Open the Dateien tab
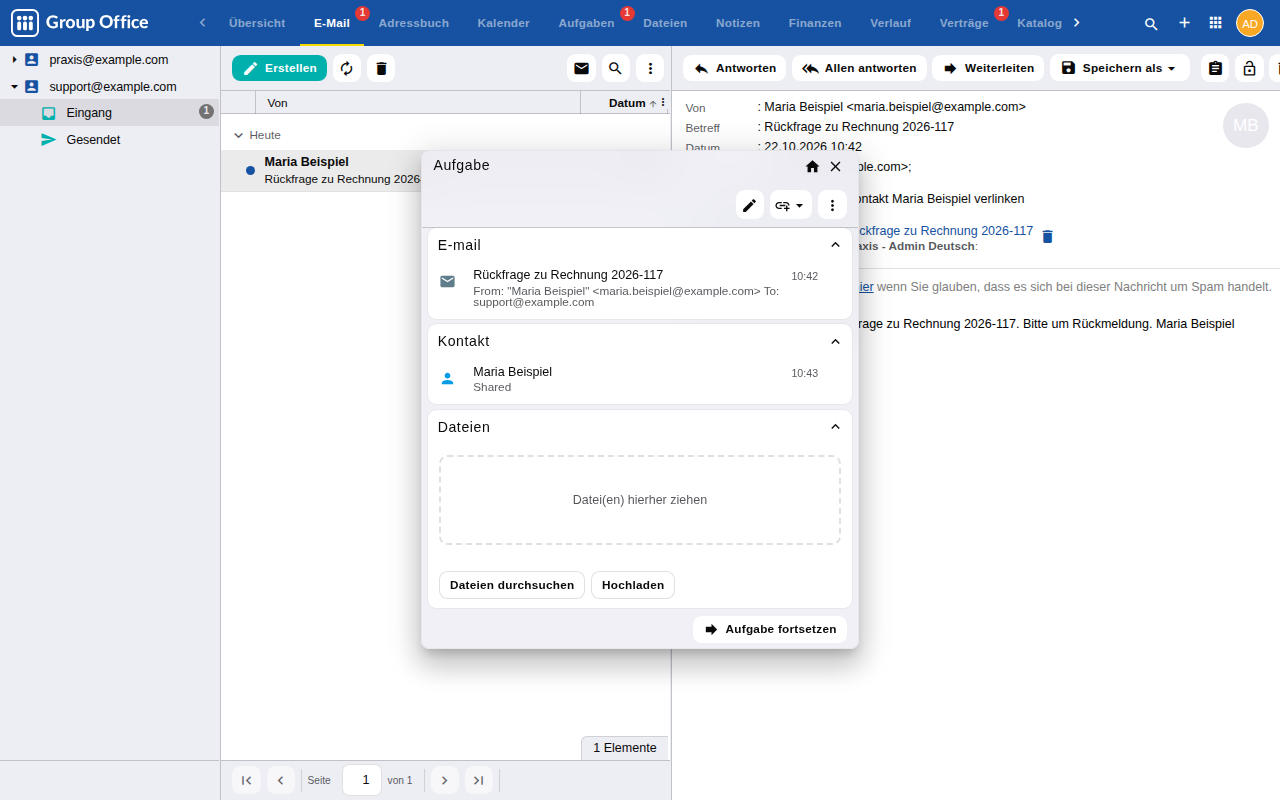This screenshot has height=800, width=1280. point(665,23)
